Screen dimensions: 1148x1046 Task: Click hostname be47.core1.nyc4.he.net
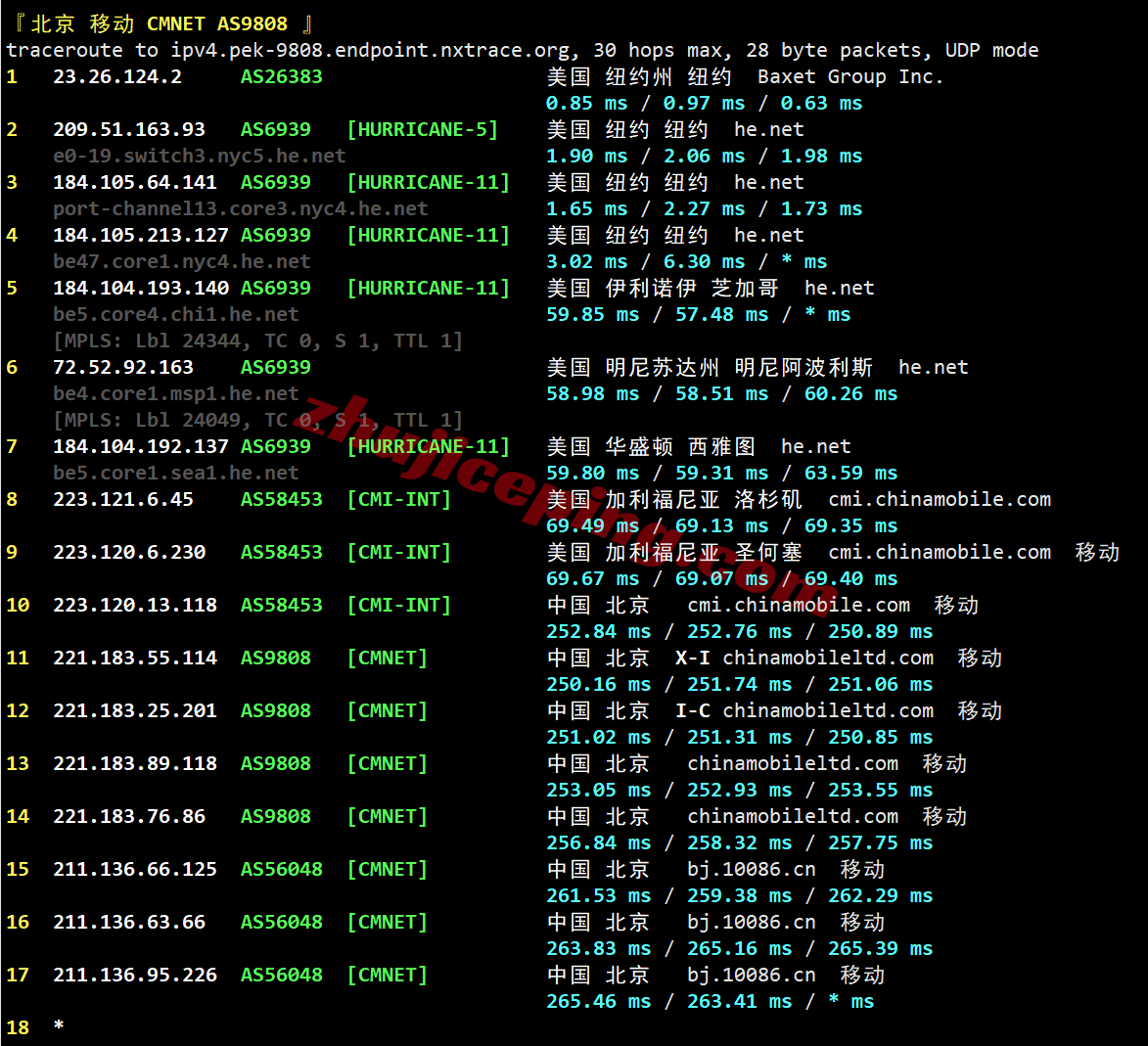click(182, 261)
